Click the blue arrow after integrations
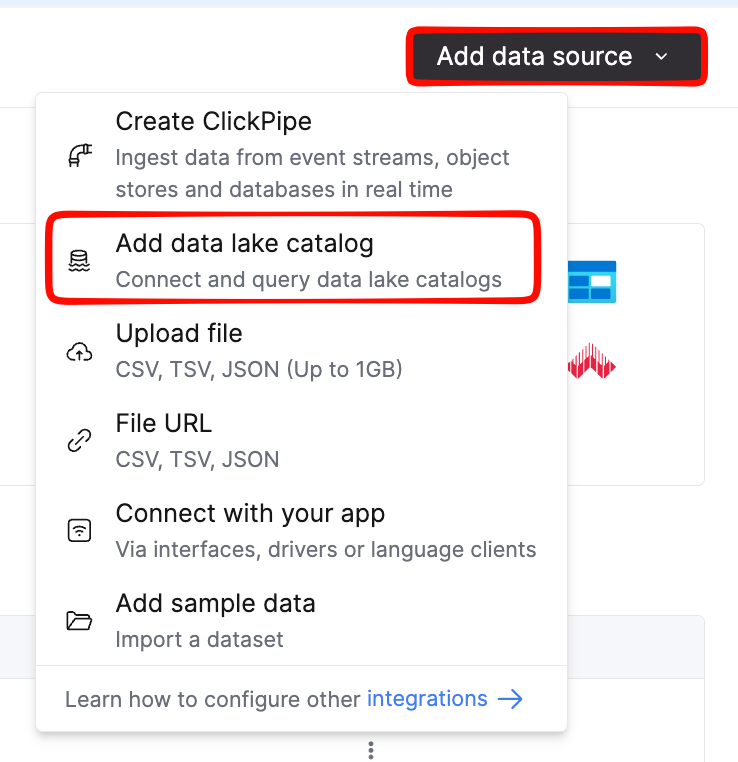 pyautogui.click(x=510, y=699)
